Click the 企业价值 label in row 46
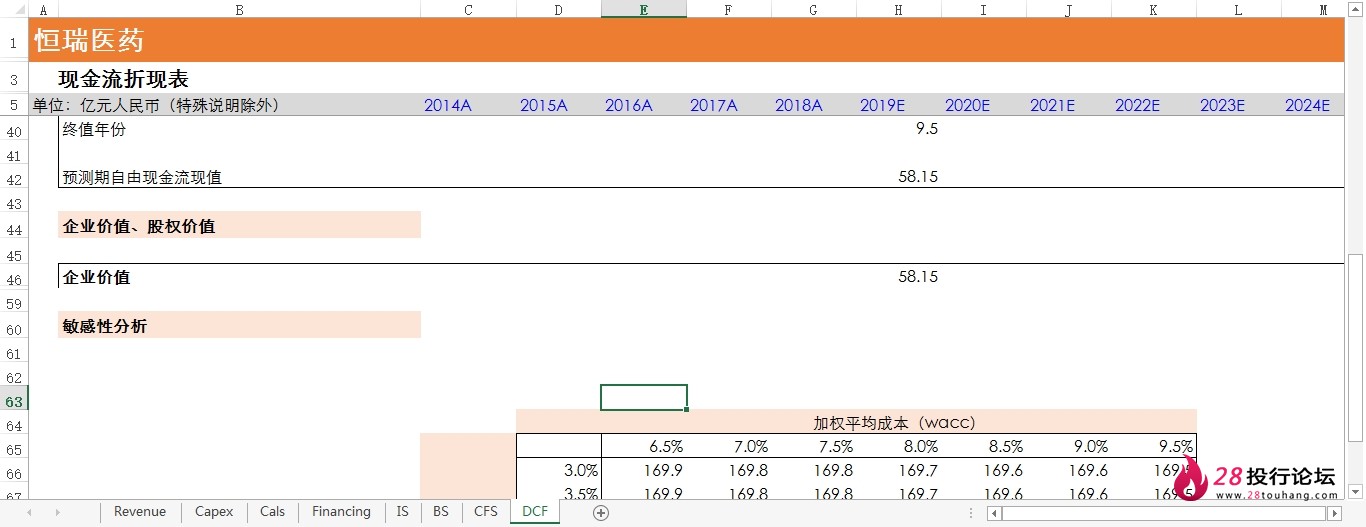This screenshot has height=527, width=1366. [x=96, y=277]
